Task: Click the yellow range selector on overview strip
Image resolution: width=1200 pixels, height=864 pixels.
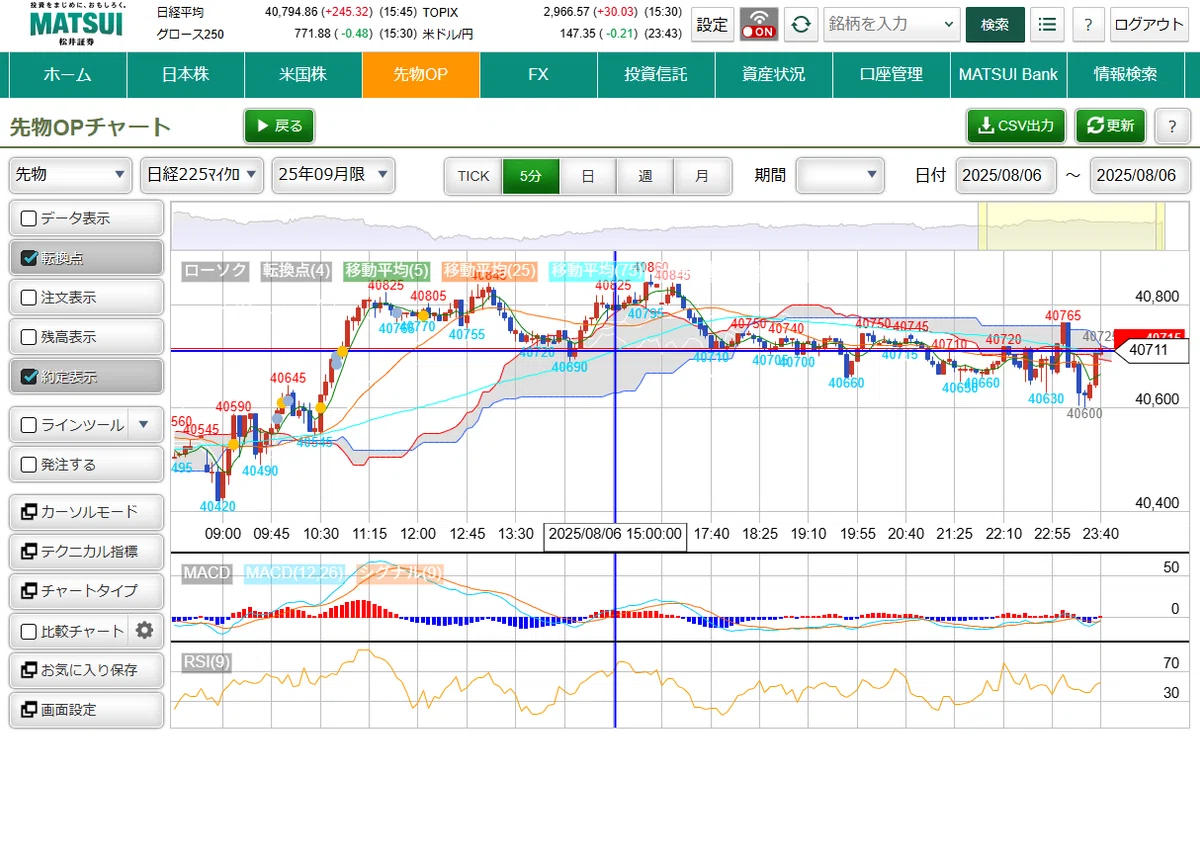Action: [x=1071, y=226]
